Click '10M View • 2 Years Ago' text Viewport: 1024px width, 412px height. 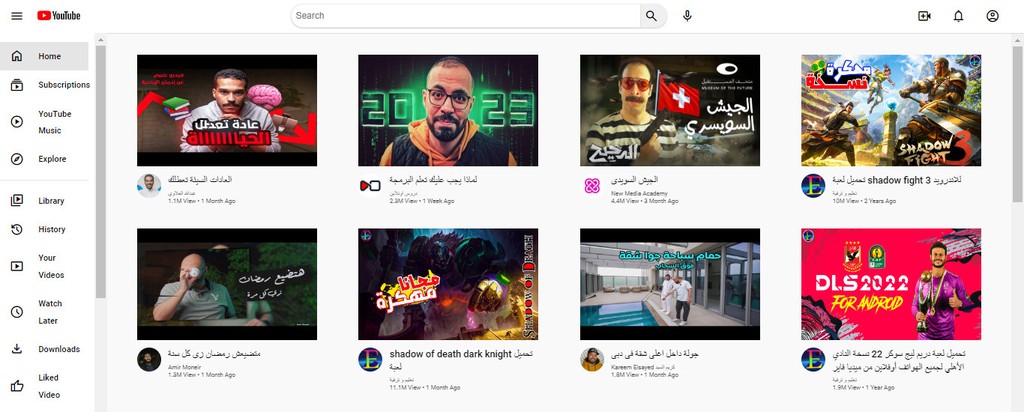point(864,201)
